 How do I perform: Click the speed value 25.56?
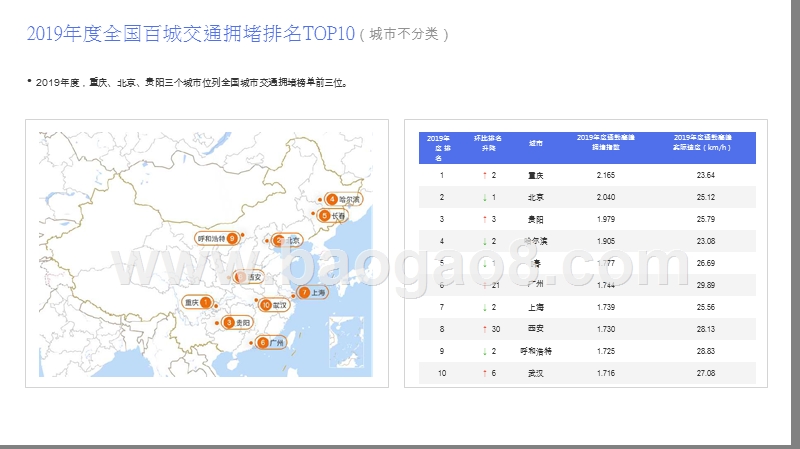[x=706, y=307]
